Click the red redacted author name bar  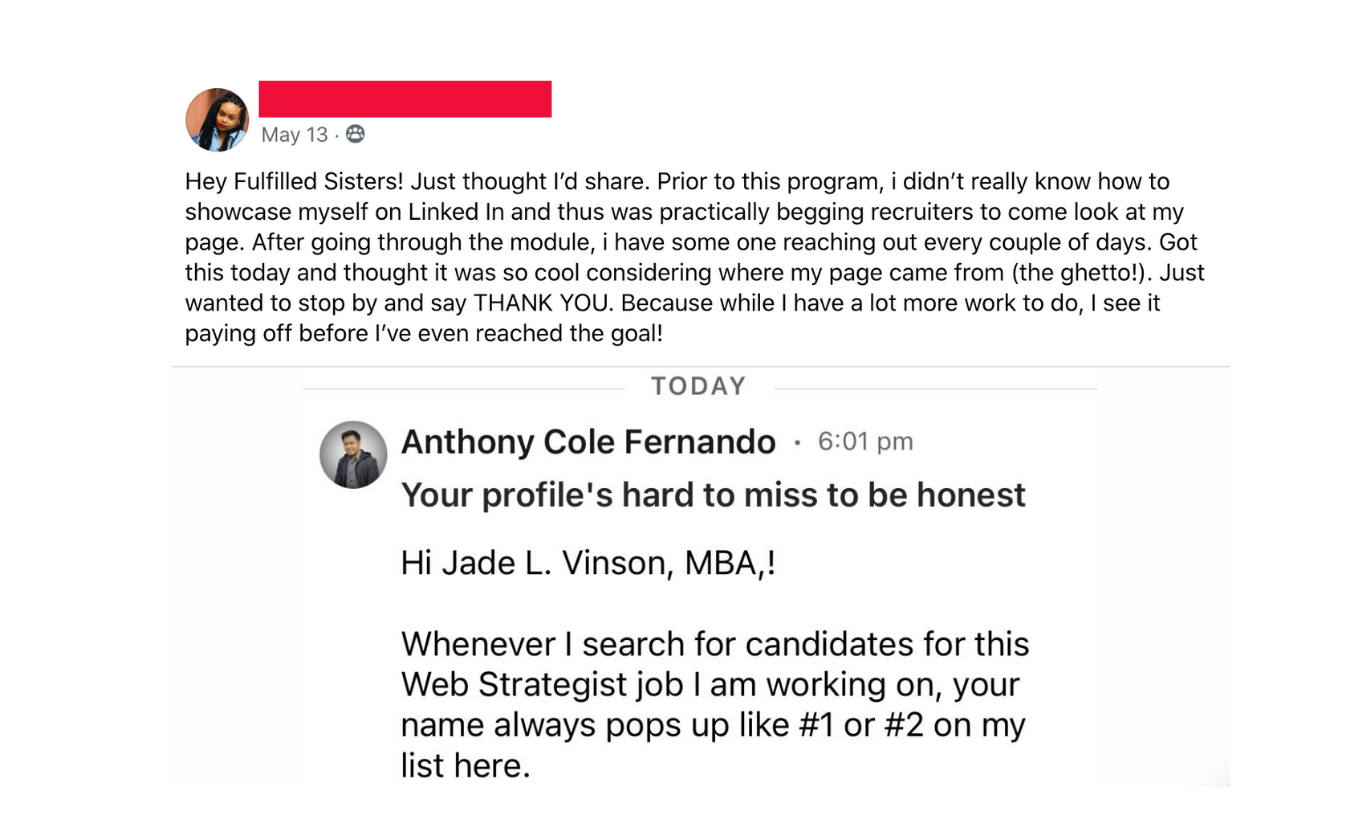pos(405,99)
